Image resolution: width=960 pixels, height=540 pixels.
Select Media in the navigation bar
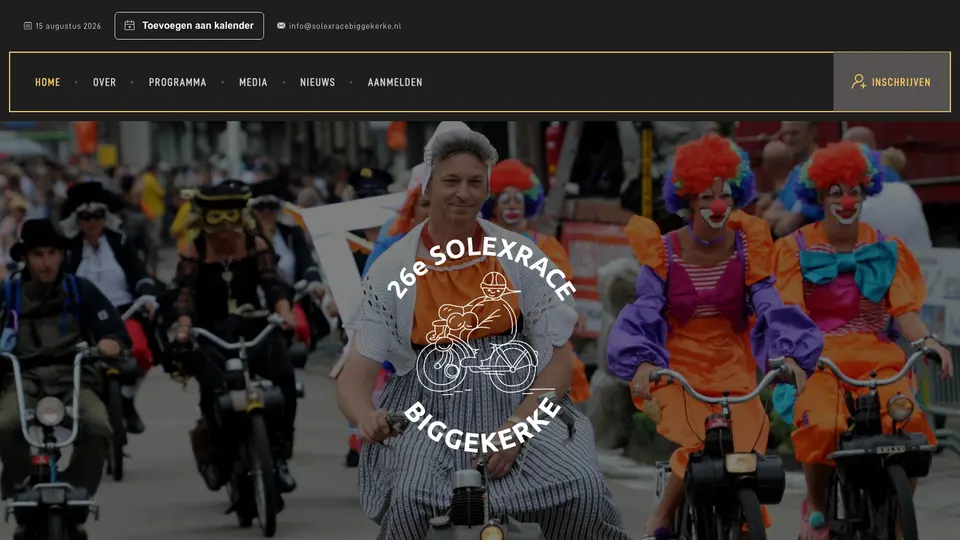pyautogui.click(x=253, y=82)
